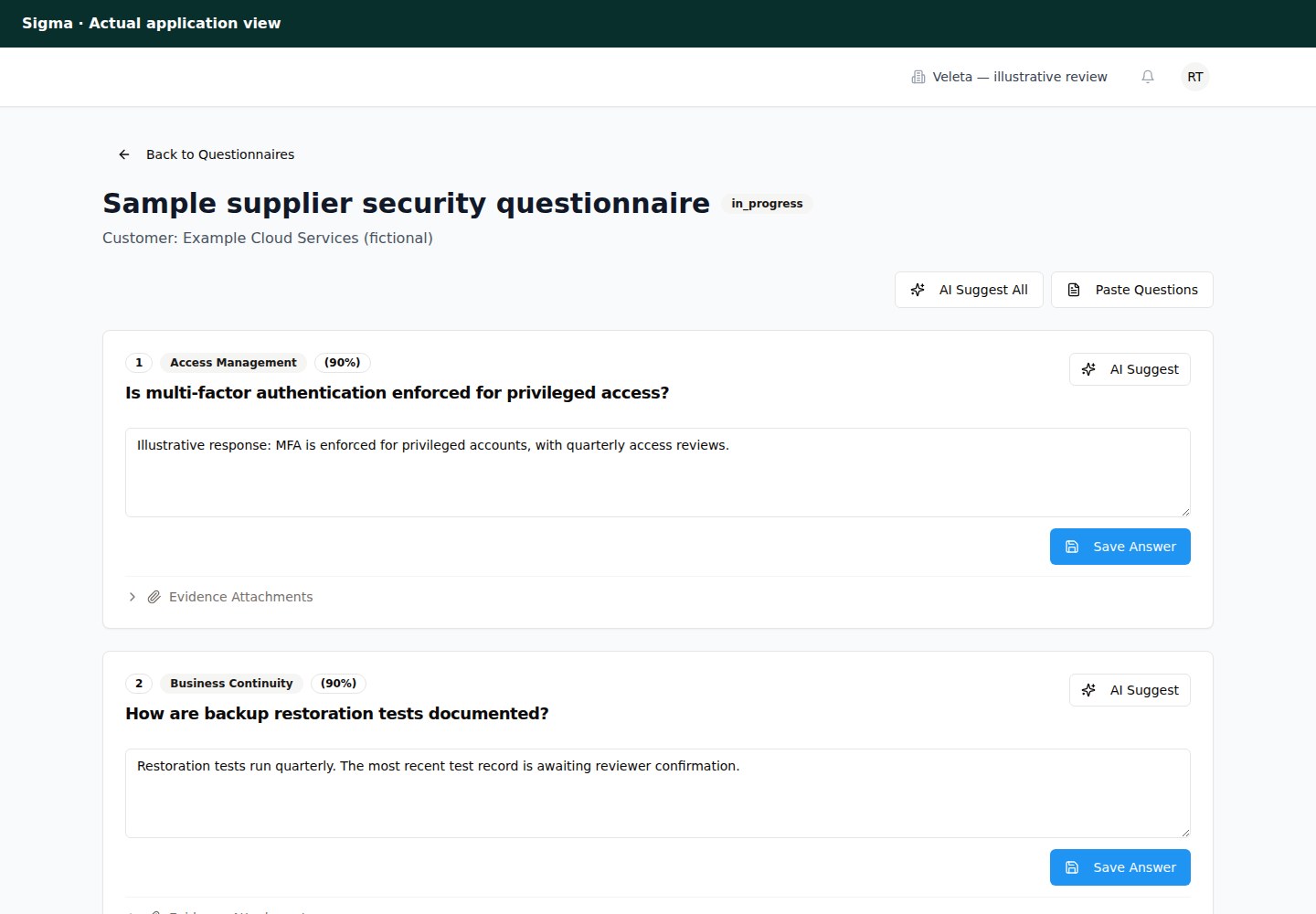Click the sparkle icon in AI Suggest All
1316x914 pixels.
click(x=918, y=290)
